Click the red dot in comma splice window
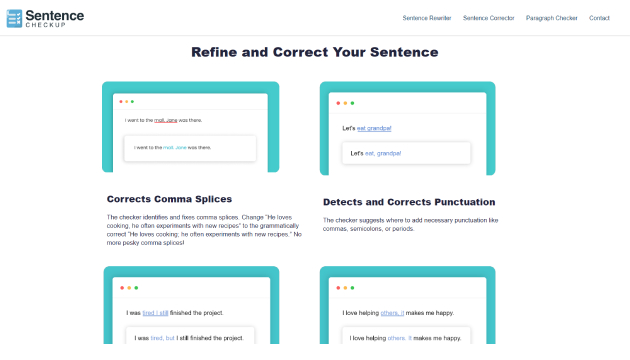The width and height of the screenshot is (630, 360). click(121, 102)
